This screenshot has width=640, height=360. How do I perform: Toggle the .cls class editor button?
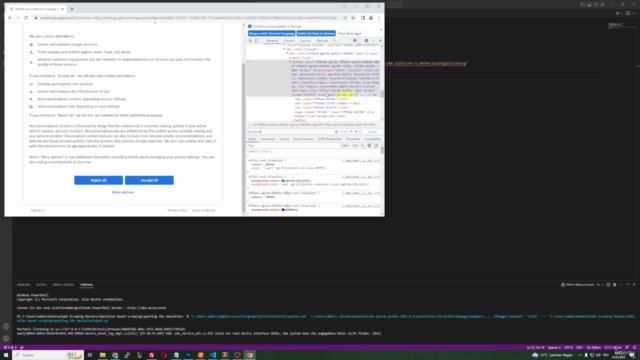355,146
